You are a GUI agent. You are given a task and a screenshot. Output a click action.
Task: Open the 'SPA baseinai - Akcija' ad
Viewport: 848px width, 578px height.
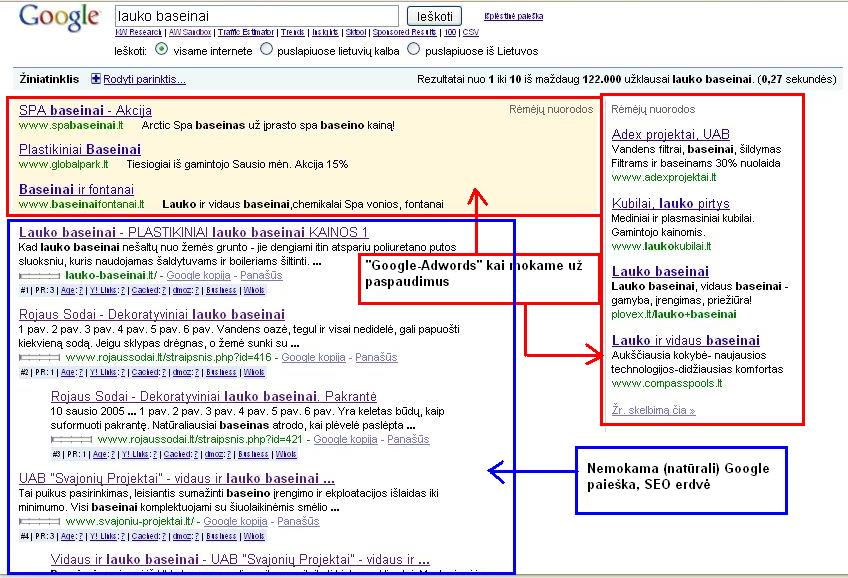[85, 110]
